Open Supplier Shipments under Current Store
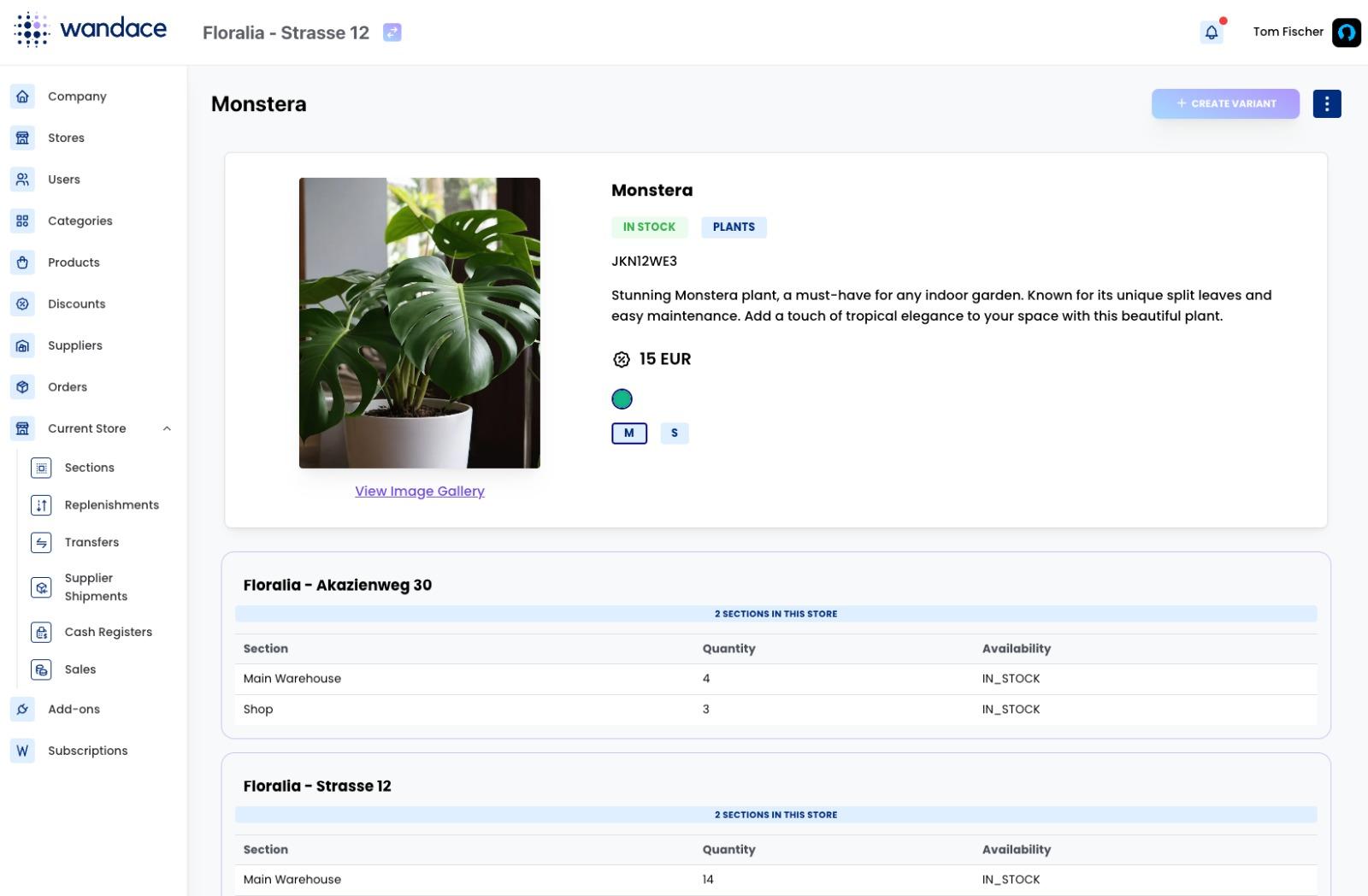 [96, 587]
